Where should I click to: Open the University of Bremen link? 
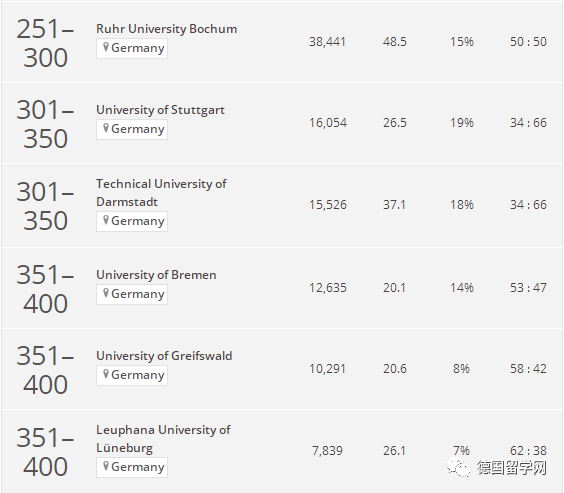(156, 275)
